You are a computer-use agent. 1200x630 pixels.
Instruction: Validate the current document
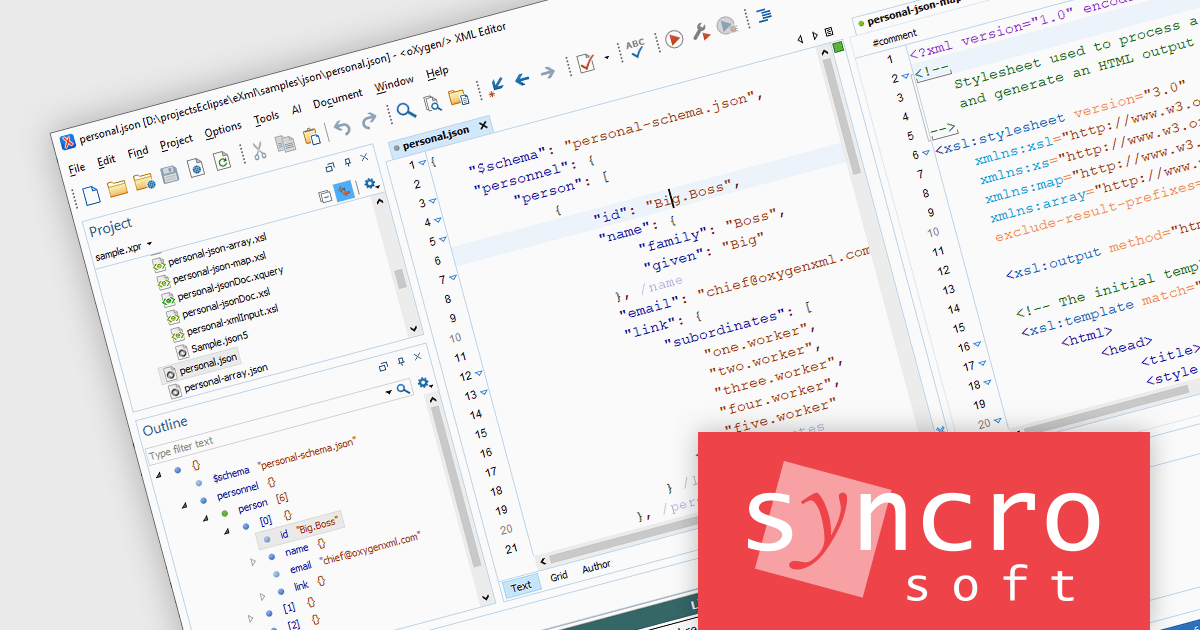[587, 62]
